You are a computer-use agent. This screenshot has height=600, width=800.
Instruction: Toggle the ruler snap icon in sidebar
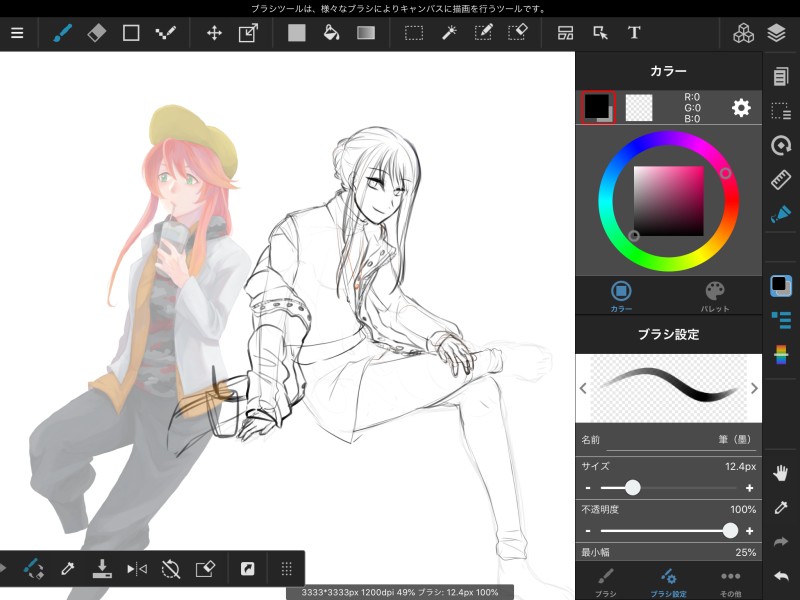pyautogui.click(x=781, y=180)
